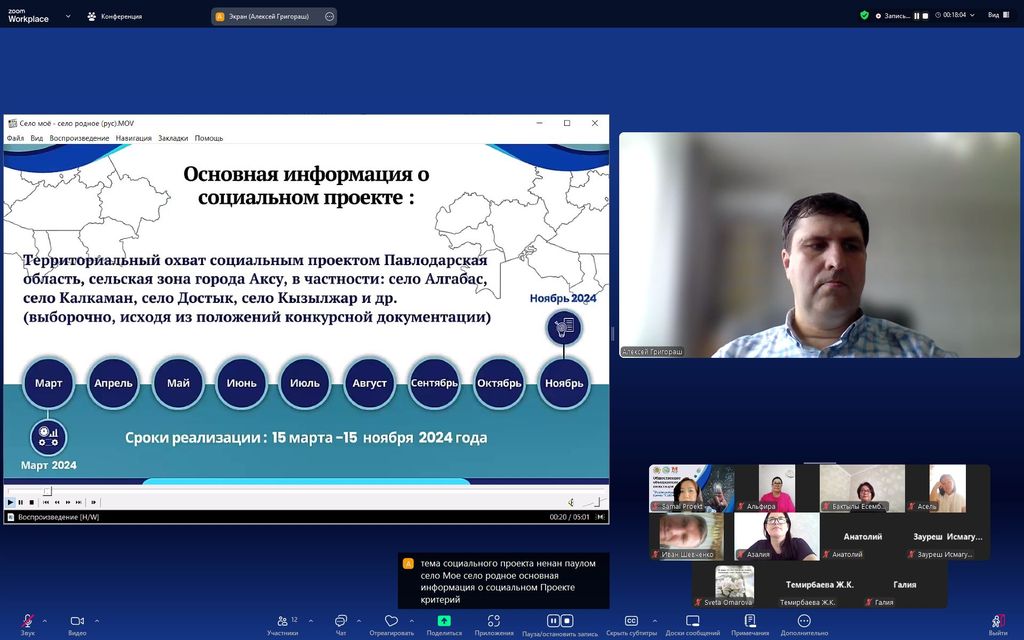Open the Воспроизведение menu in player
The height and width of the screenshot is (640, 1024).
pos(79,138)
